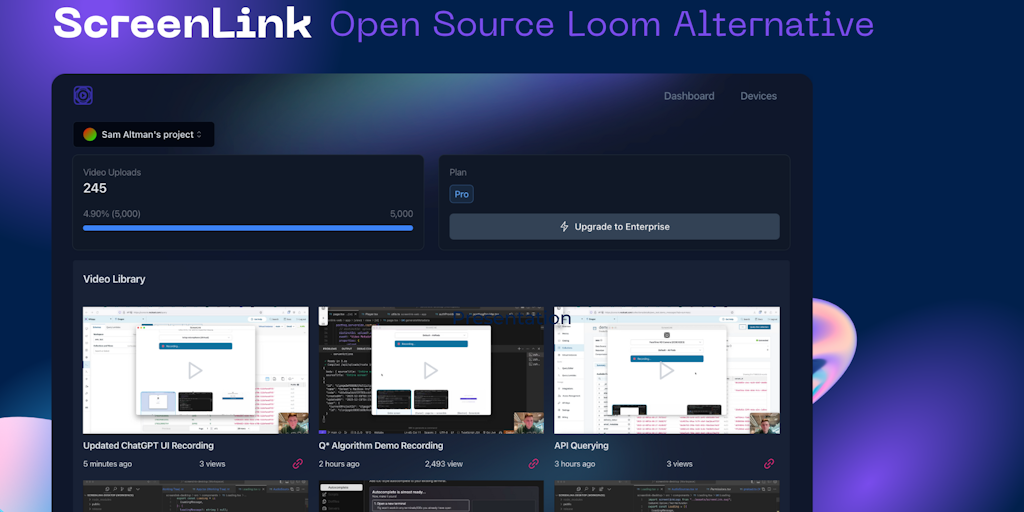Viewport: 1024px width, 512px height.
Task: Open API Querying title
Action: [x=581, y=445]
